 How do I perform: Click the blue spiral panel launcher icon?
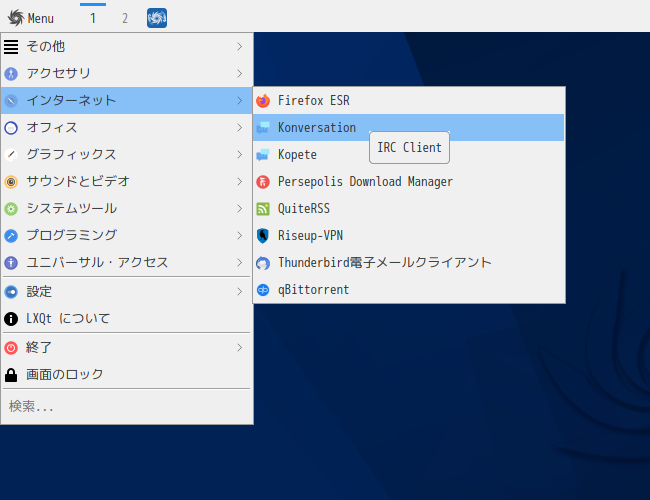[157, 18]
